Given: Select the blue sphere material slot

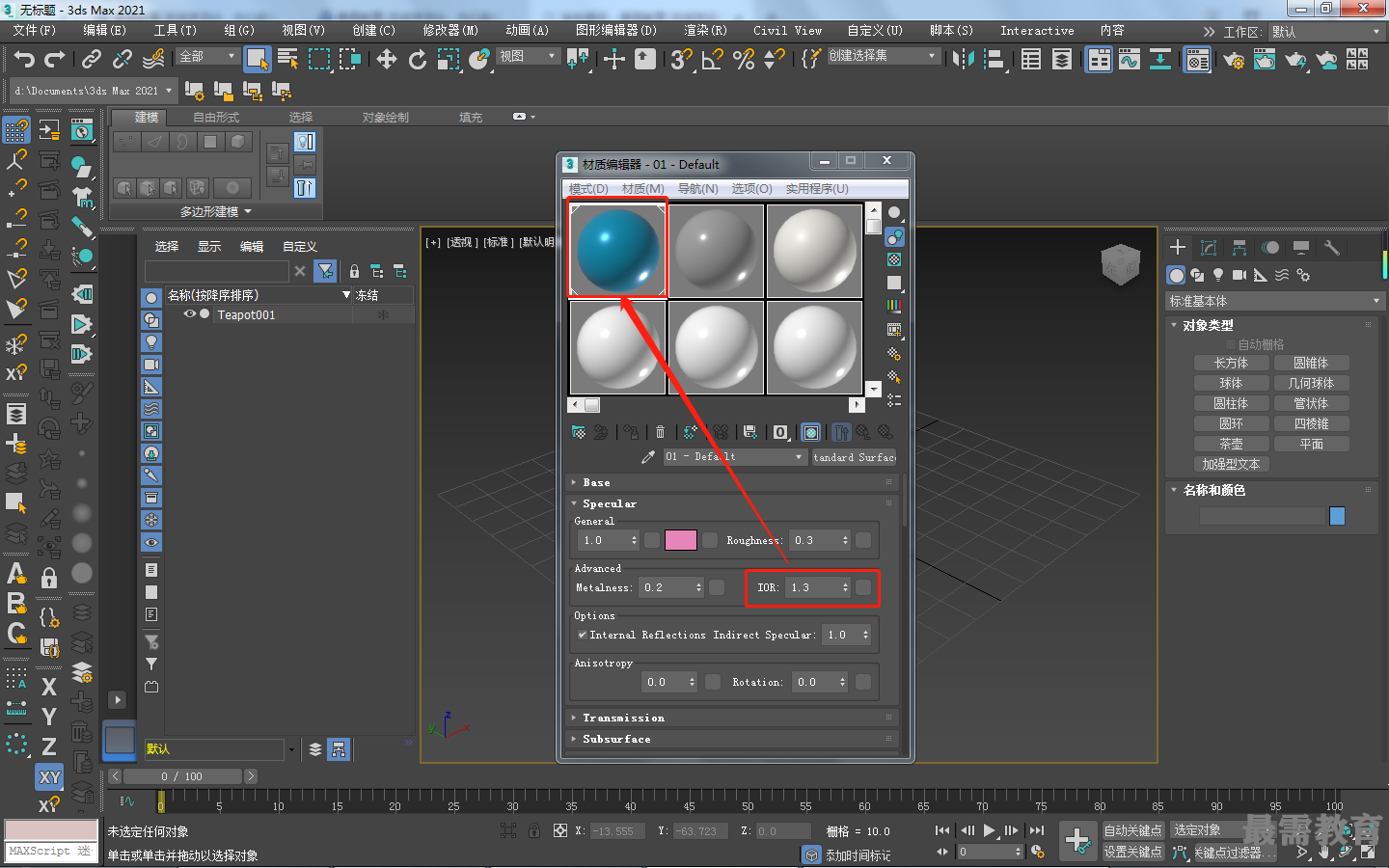Looking at the screenshot, I should point(617,250).
